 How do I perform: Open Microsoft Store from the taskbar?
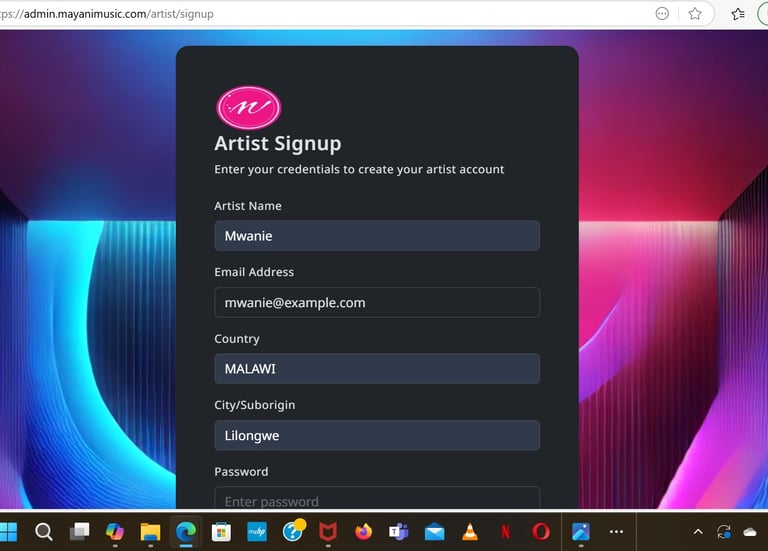click(x=221, y=531)
